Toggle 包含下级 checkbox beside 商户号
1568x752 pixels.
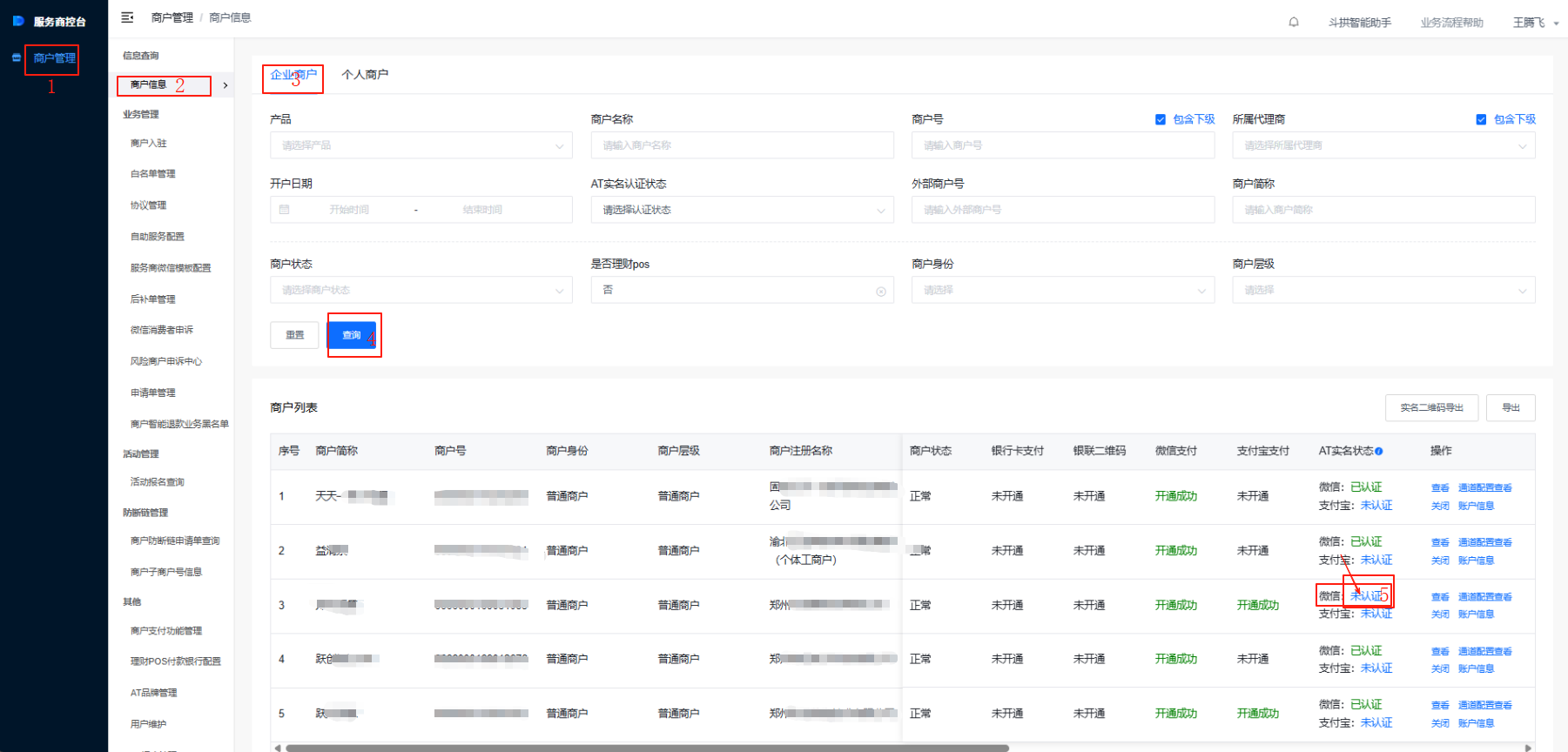pyautogui.click(x=1161, y=119)
